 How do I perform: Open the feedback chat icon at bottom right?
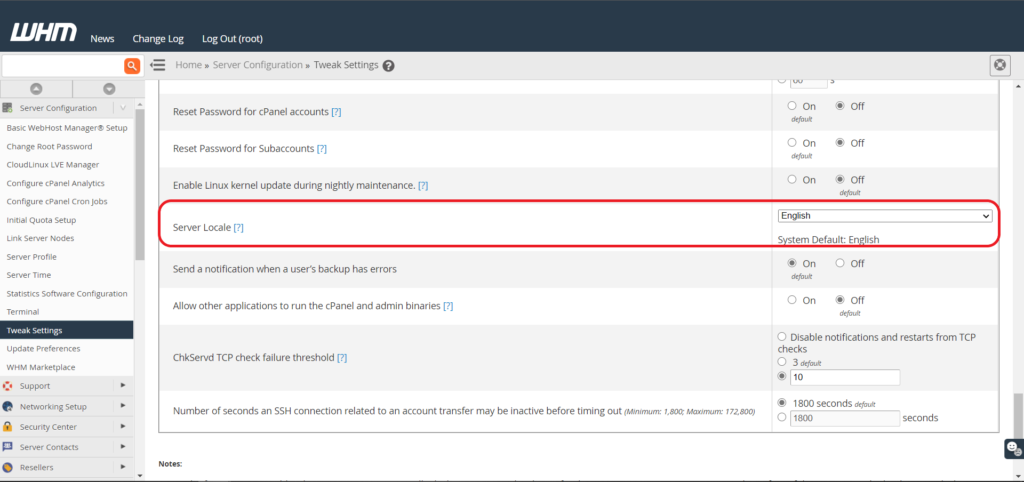(1013, 448)
